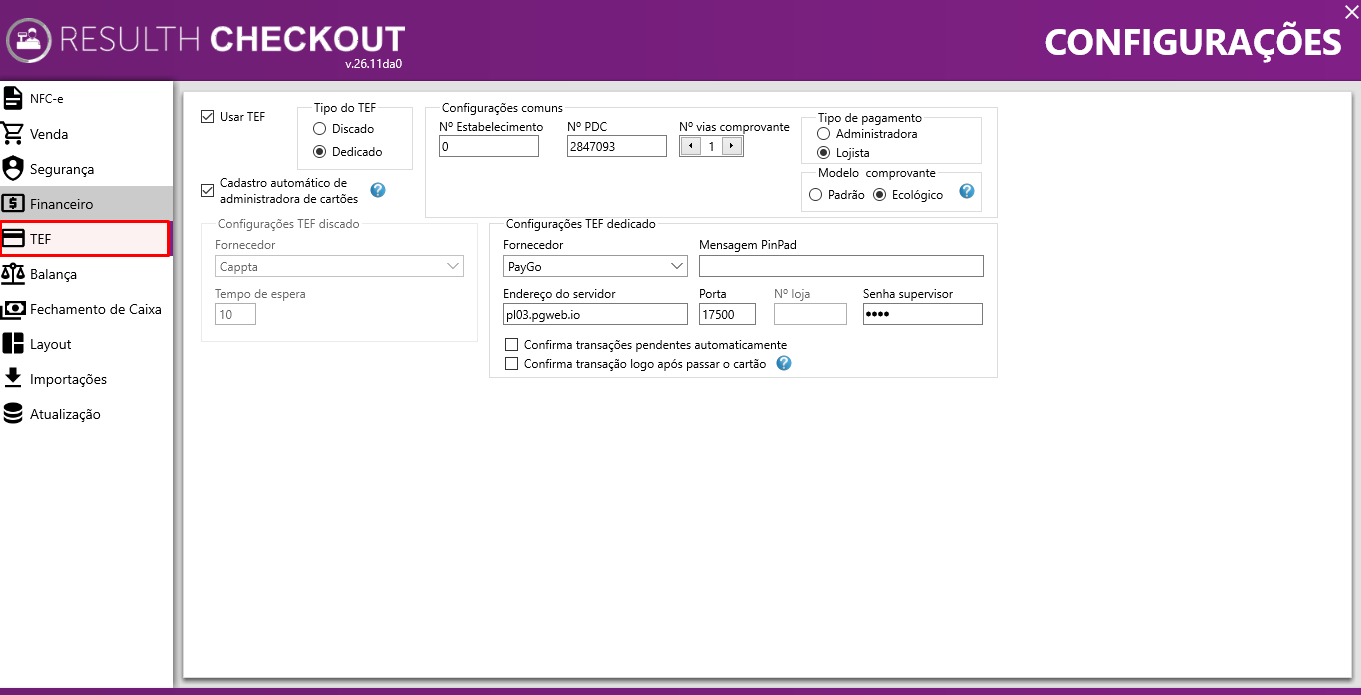Viewport: 1361px width, 695px height.
Task: Enable Confirma transações pendentes automaticamente
Action: 511,345
